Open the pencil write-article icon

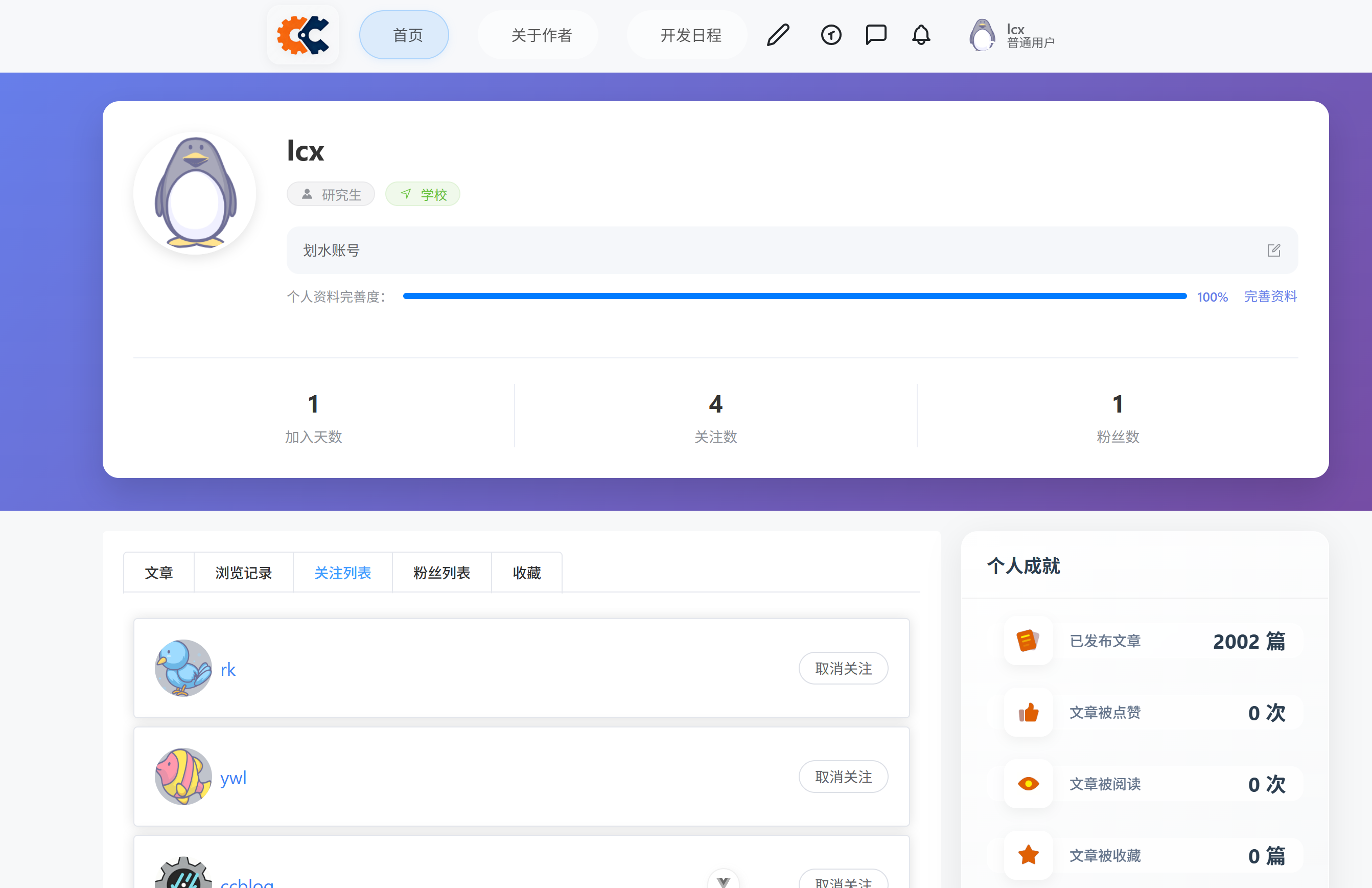click(x=778, y=35)
